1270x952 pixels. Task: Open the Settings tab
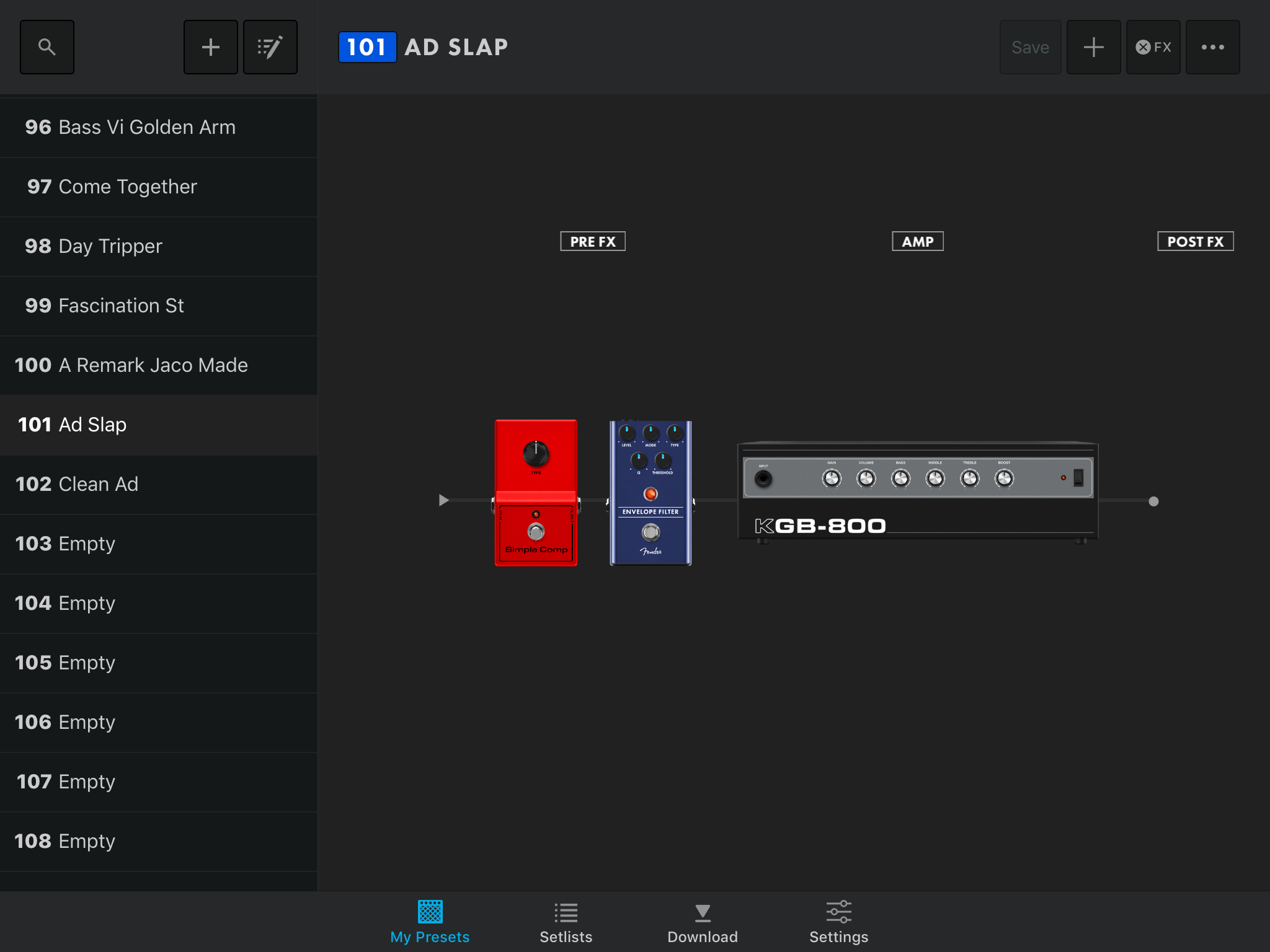coord(839,922)
